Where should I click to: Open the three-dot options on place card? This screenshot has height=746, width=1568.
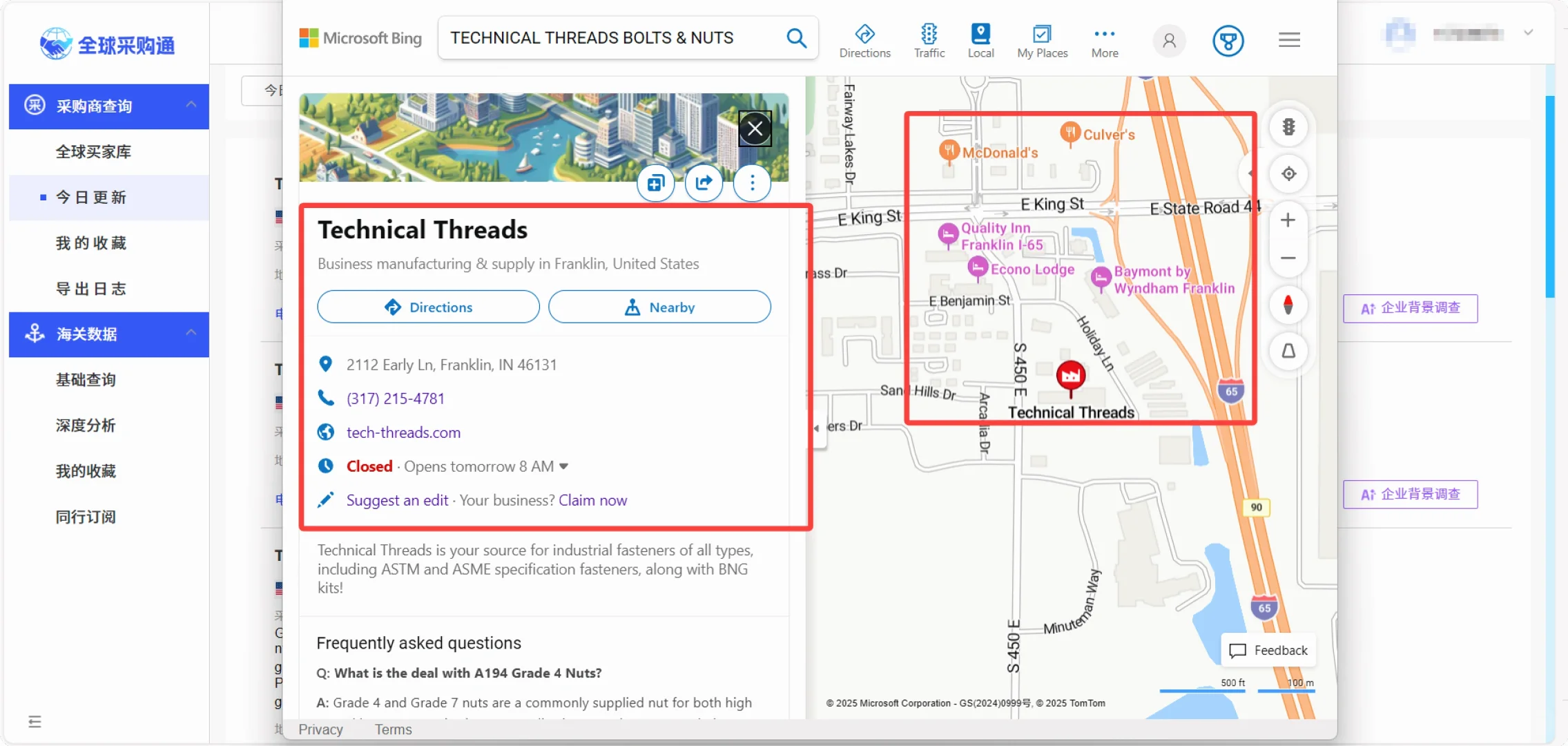pos(752,182)
